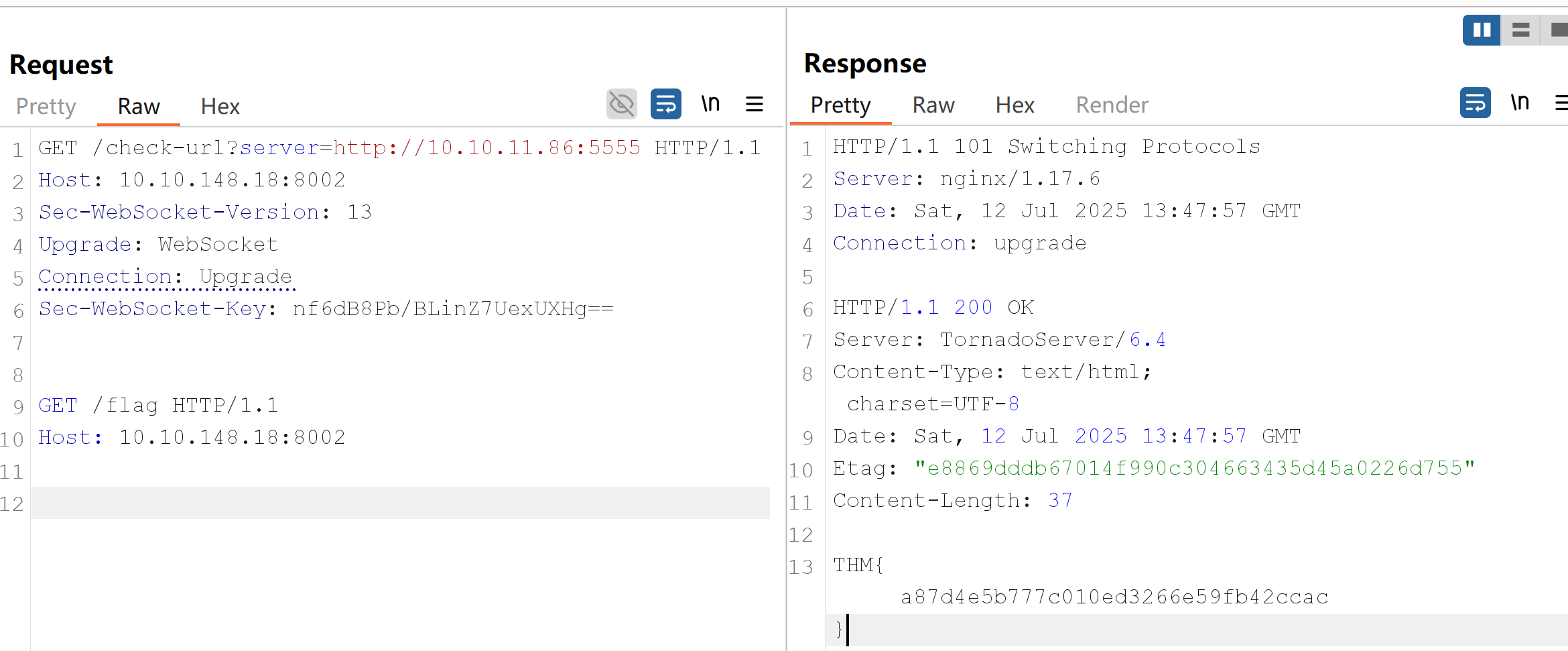Toggle word wrap in the Response editor

pos(1475,103)
